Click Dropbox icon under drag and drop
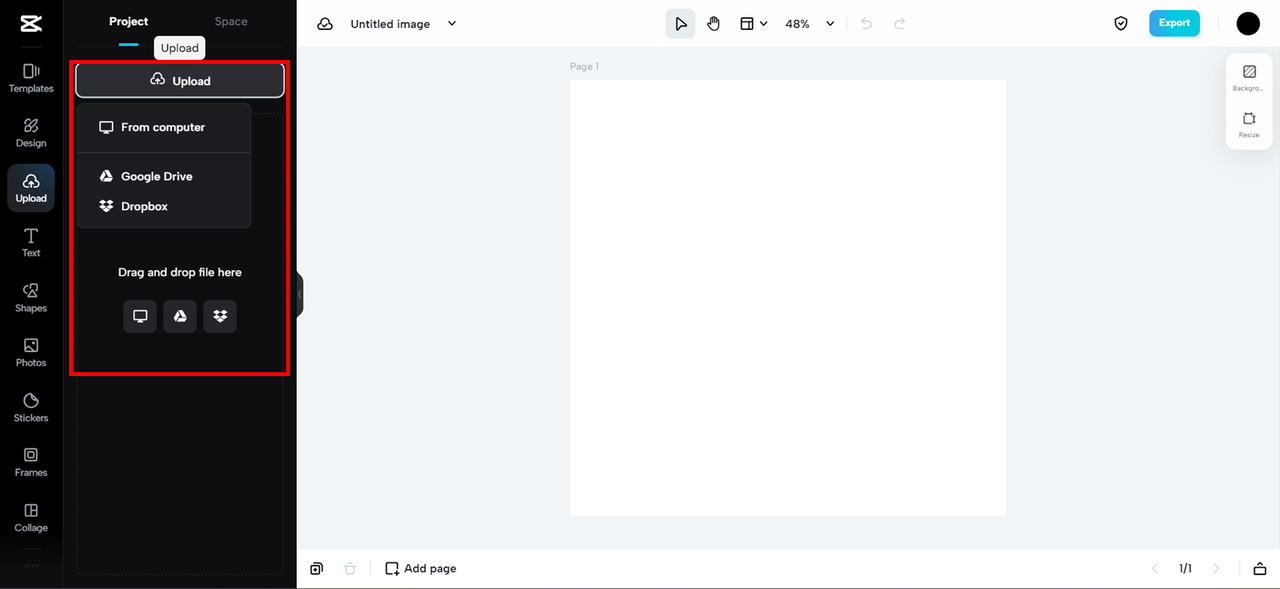 click(x=220, y=316)
